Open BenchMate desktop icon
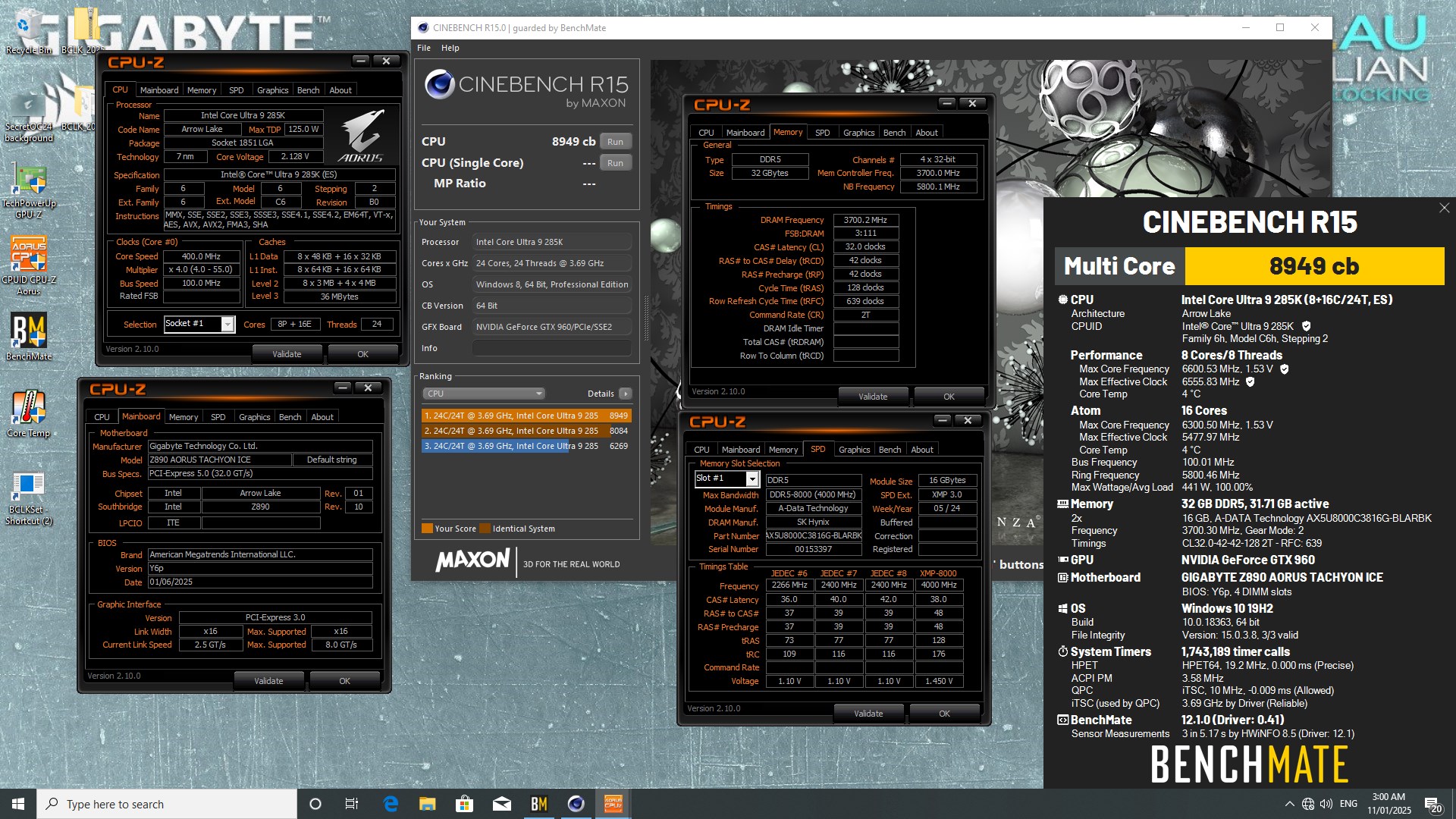Viewport: 1456px width, 819px height. [29, 337]
